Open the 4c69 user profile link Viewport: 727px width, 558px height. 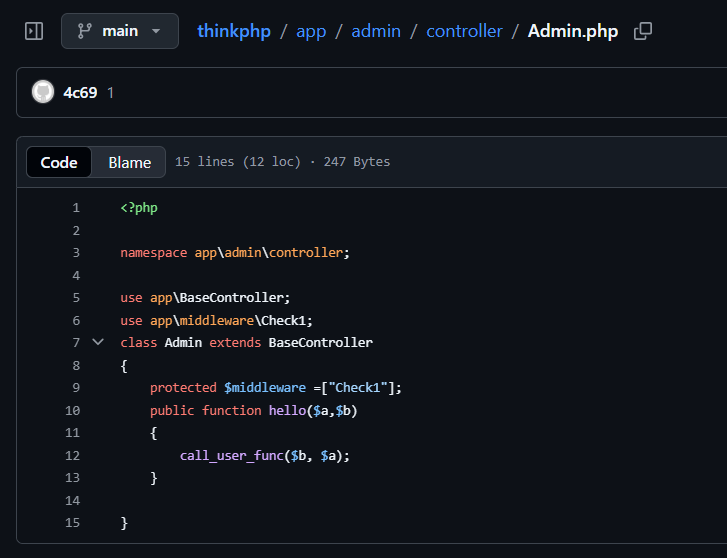80,92
